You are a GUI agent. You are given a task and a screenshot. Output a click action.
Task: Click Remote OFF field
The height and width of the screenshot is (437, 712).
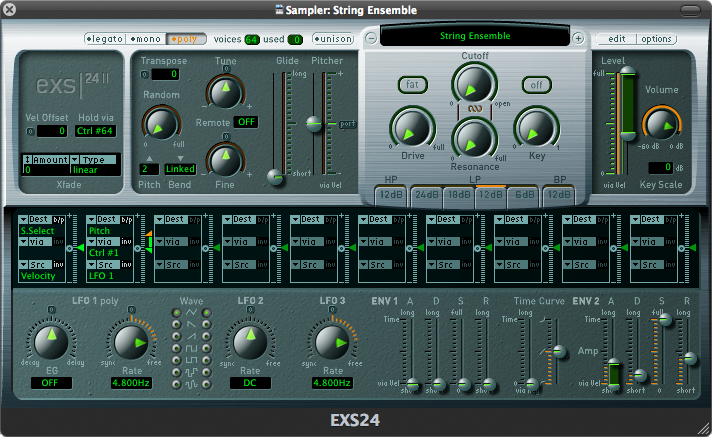click(246, 122)
